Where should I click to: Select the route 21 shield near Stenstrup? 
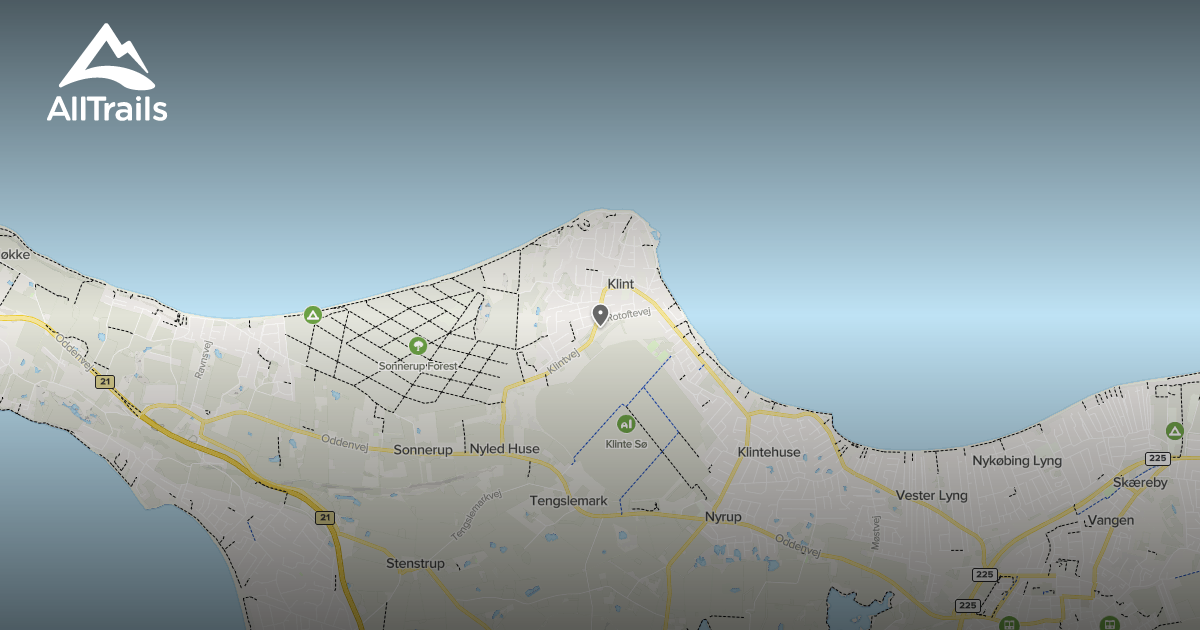(x=324, y=517)
